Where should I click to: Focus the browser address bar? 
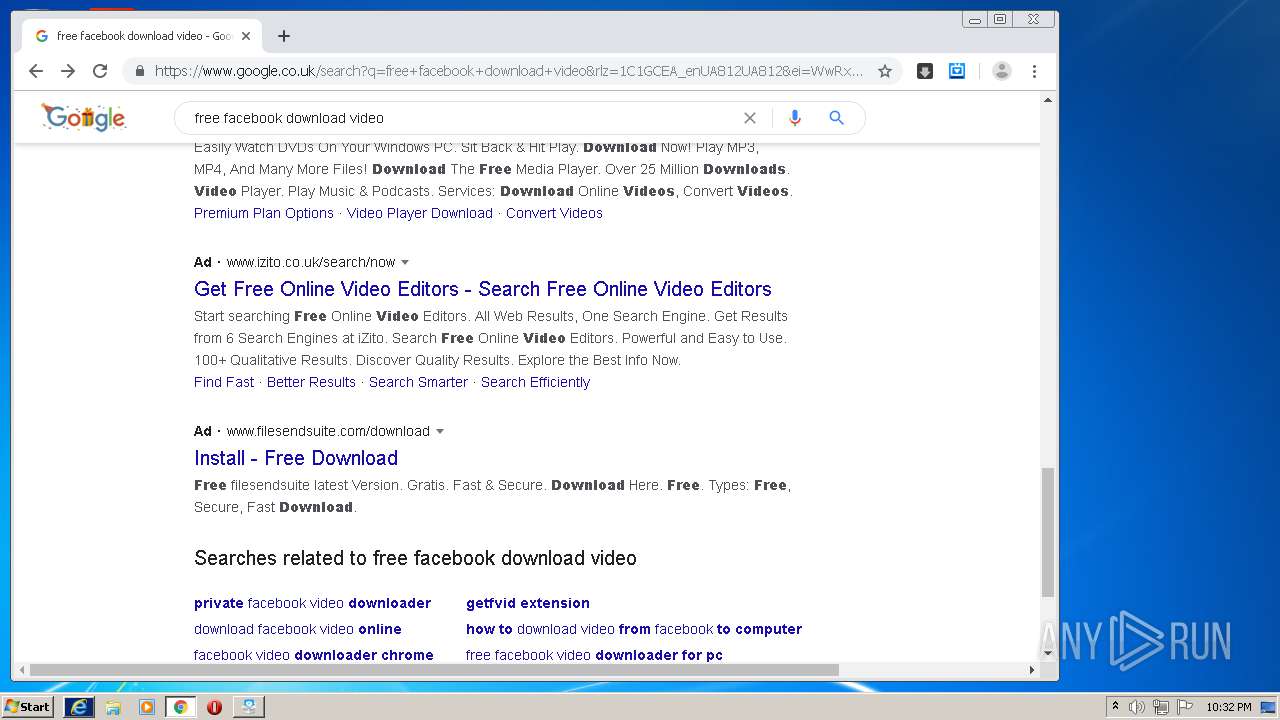508,71
